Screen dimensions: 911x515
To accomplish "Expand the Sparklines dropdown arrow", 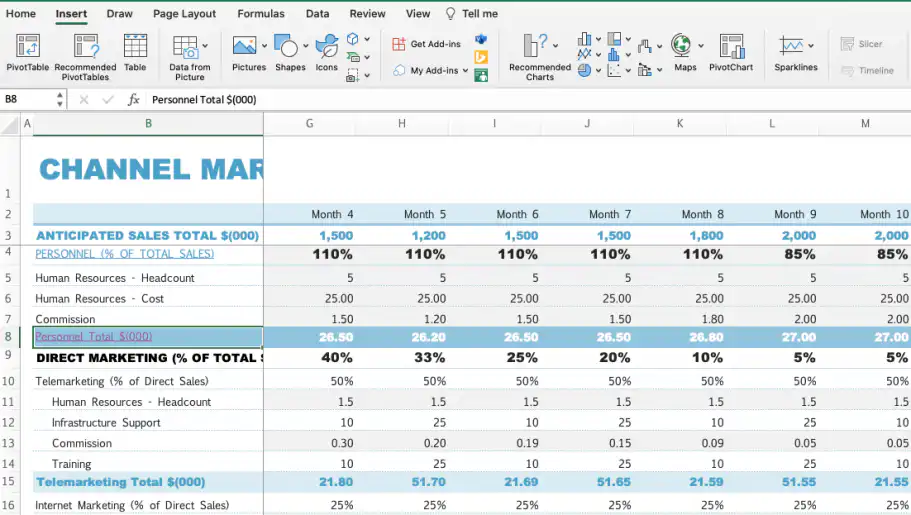I will [x=811, y=45].
